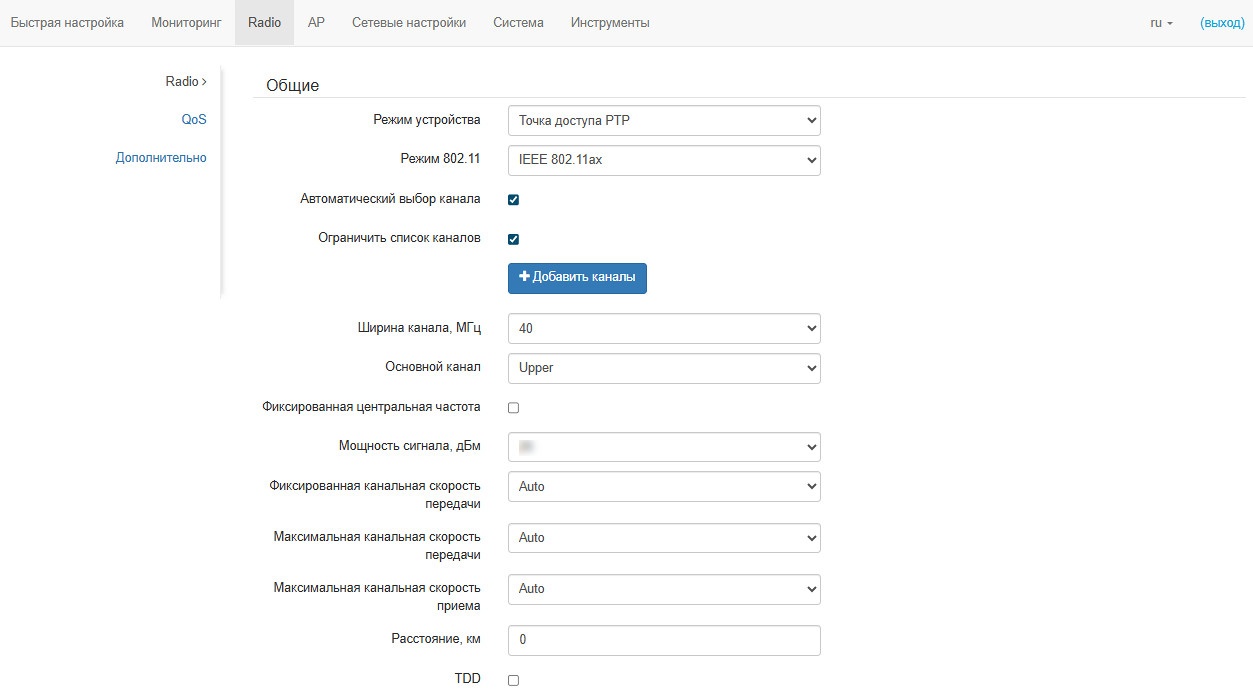Open the ru language selector
Image resolution: width=1253 pixels, height=691 pixels.
[1161, 23]
